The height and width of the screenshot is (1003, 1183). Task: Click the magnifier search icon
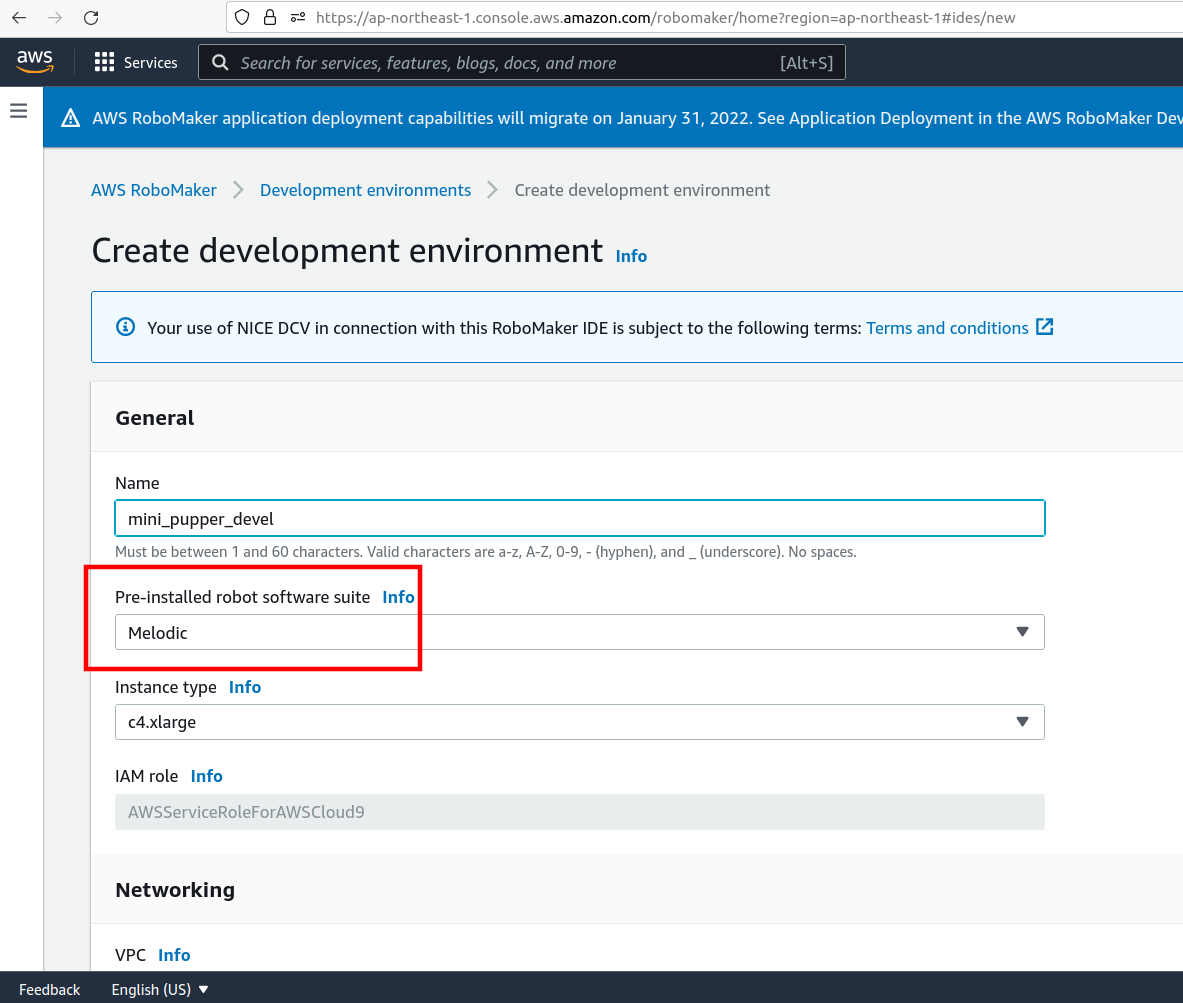(220, 63)
